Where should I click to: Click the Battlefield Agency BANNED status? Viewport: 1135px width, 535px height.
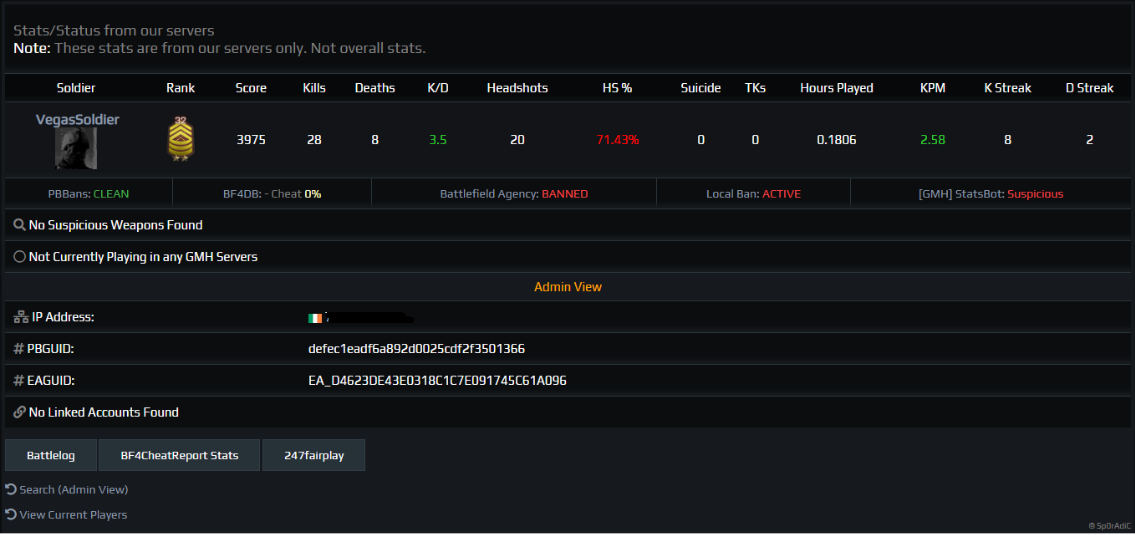coord(514,194)
